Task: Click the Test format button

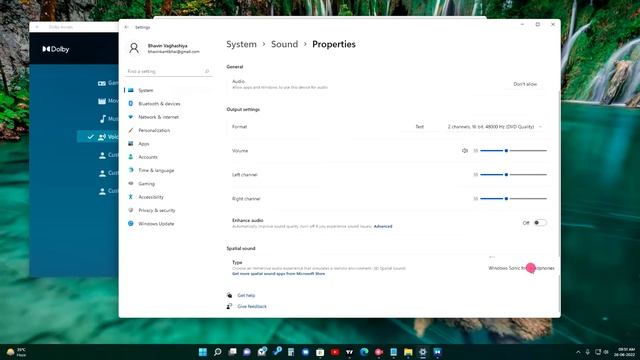Action: coord(420,127)
